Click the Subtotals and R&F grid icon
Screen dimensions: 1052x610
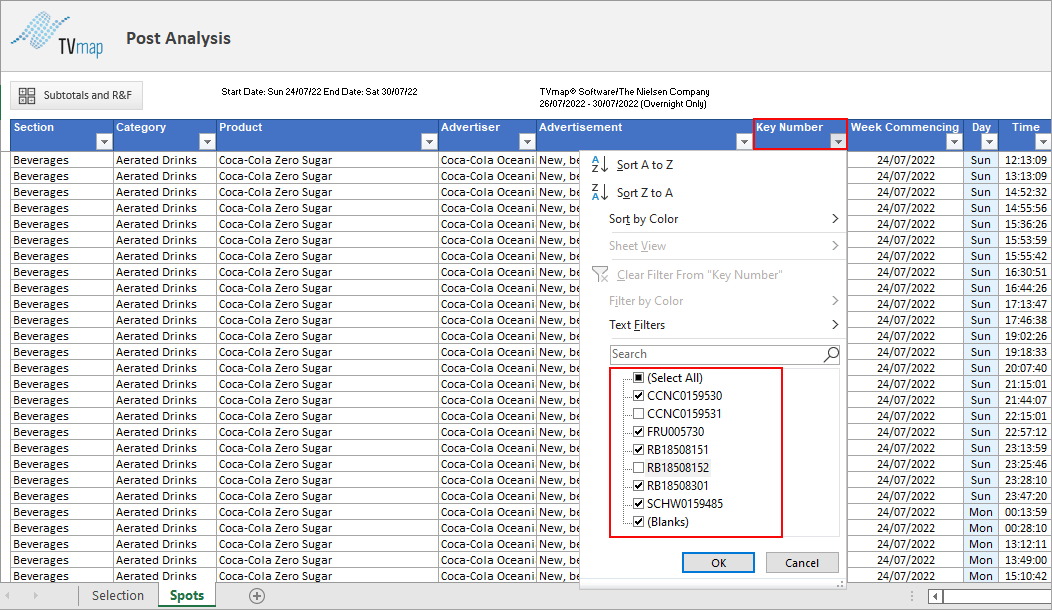click(27, 95)
